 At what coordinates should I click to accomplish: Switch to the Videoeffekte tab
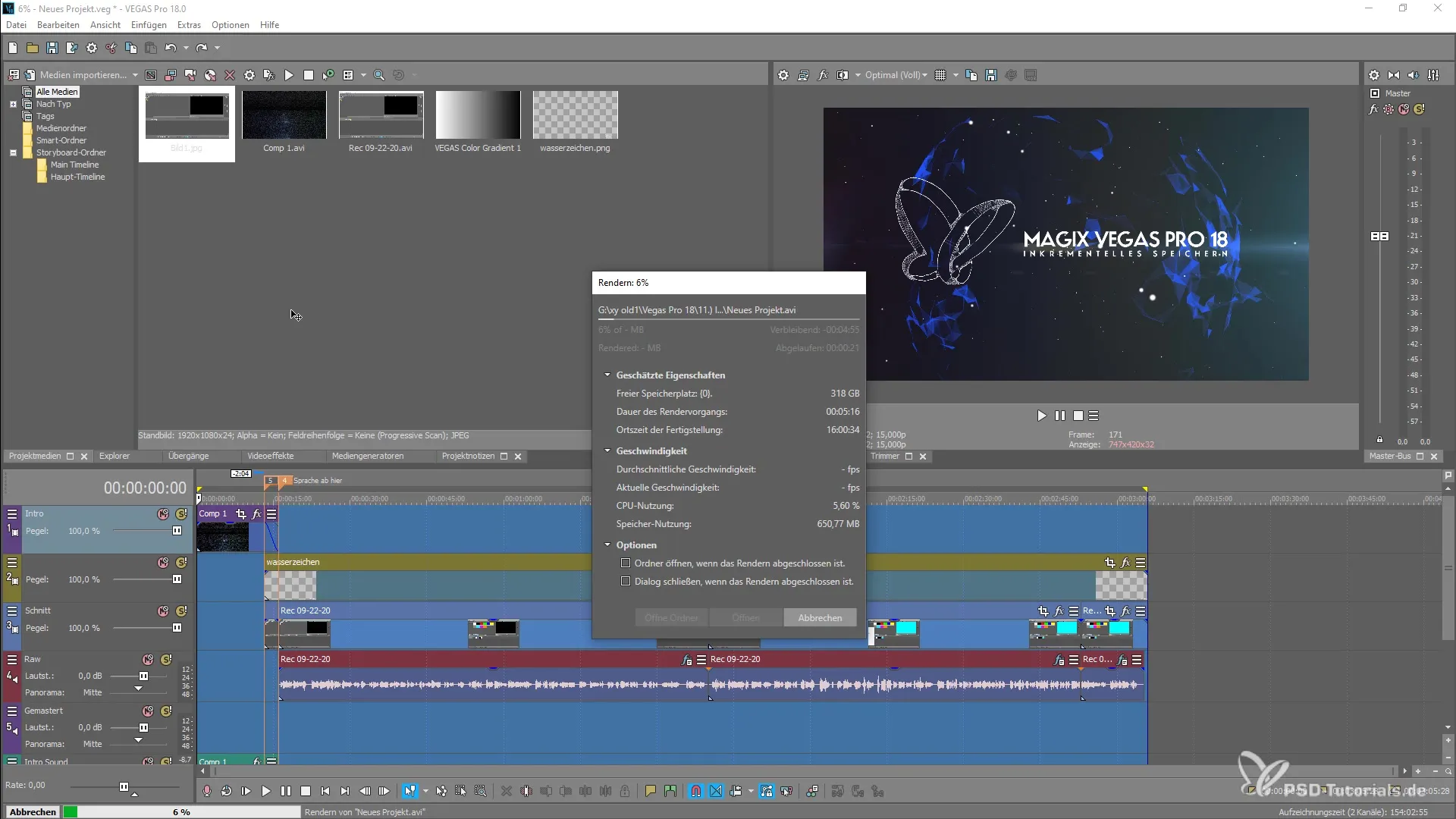[x=270, y=457]
